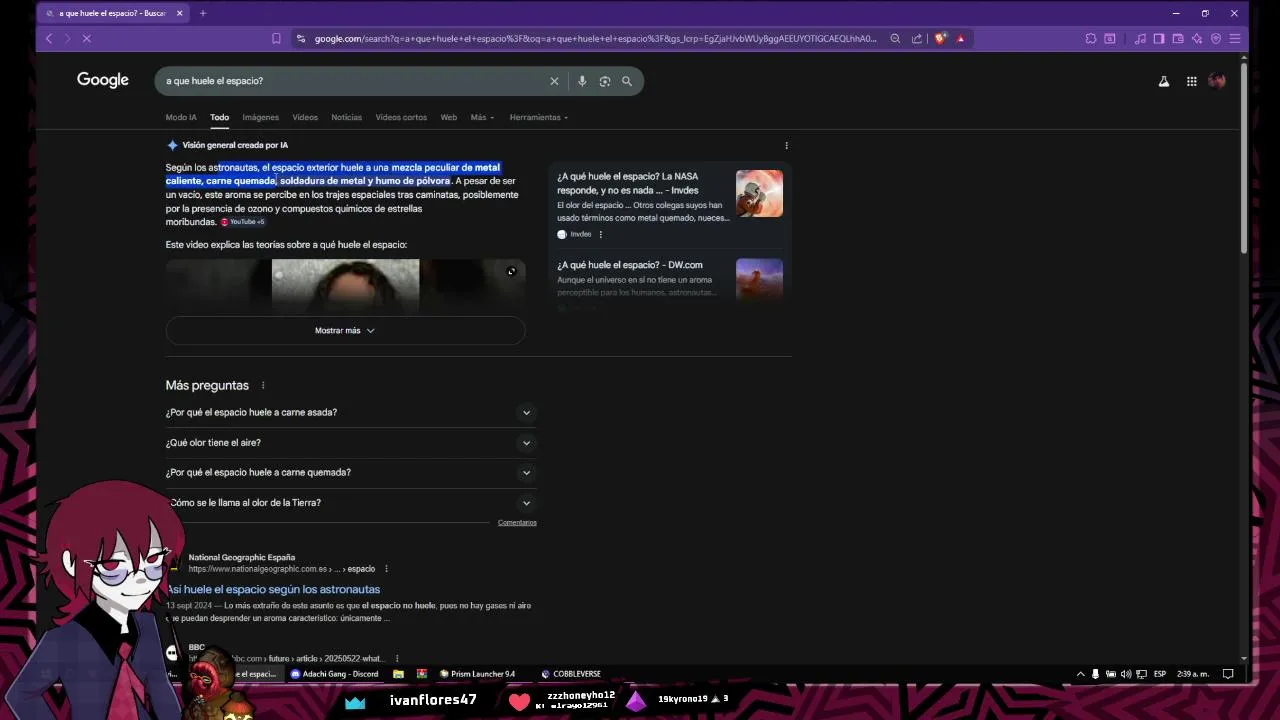
Task: Bookmark this page with the bookmark icon
Action: [276, 39]
